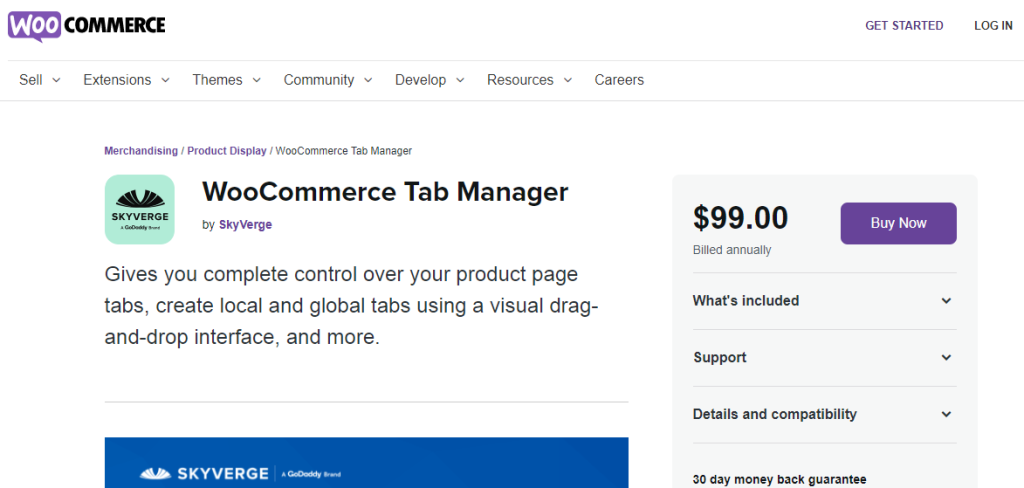Screen dimensions: 1024x488
Task: Click the Billed annually text
Action: point(732,250)
